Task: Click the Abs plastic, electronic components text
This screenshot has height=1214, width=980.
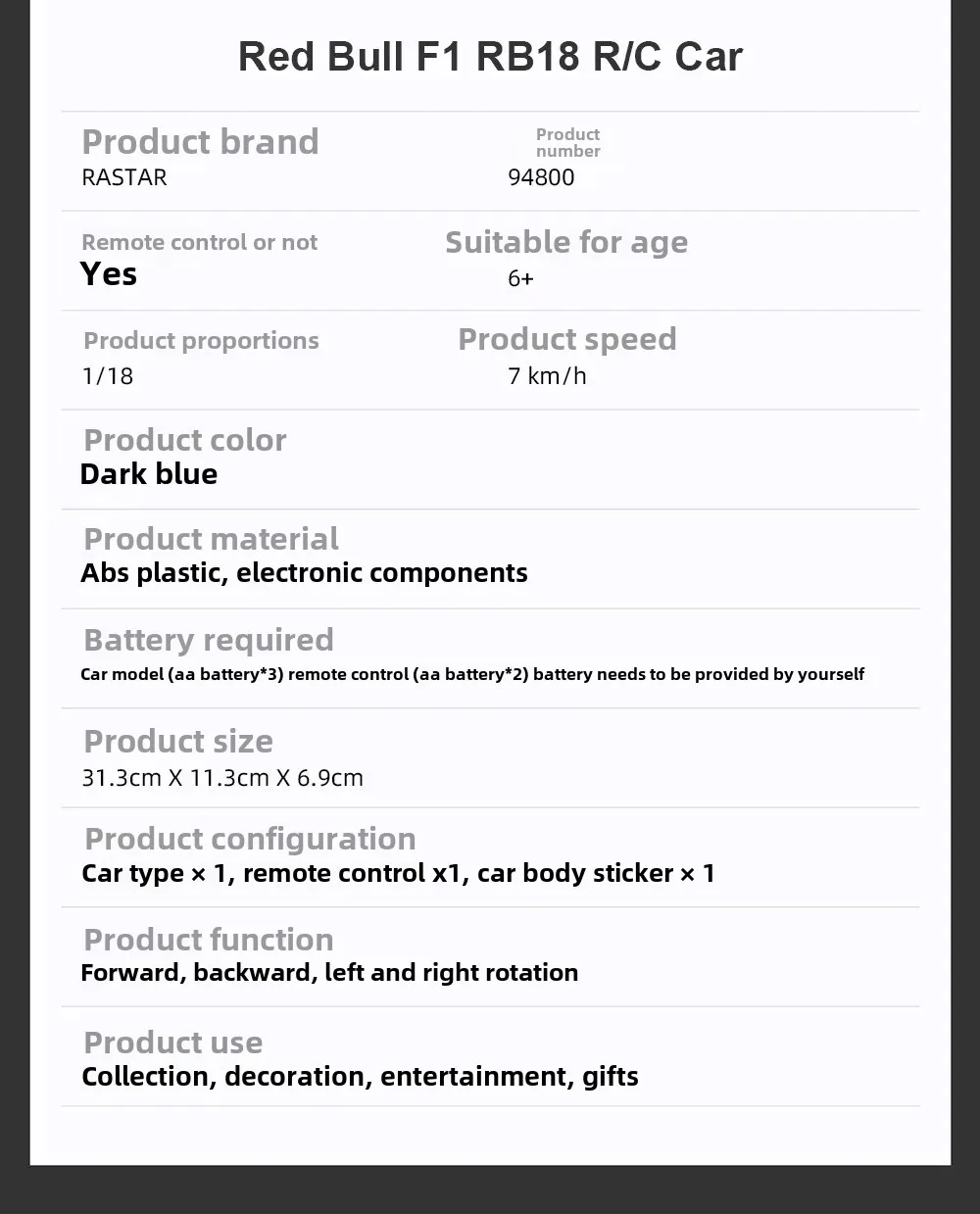Action: tap(304, 572)
